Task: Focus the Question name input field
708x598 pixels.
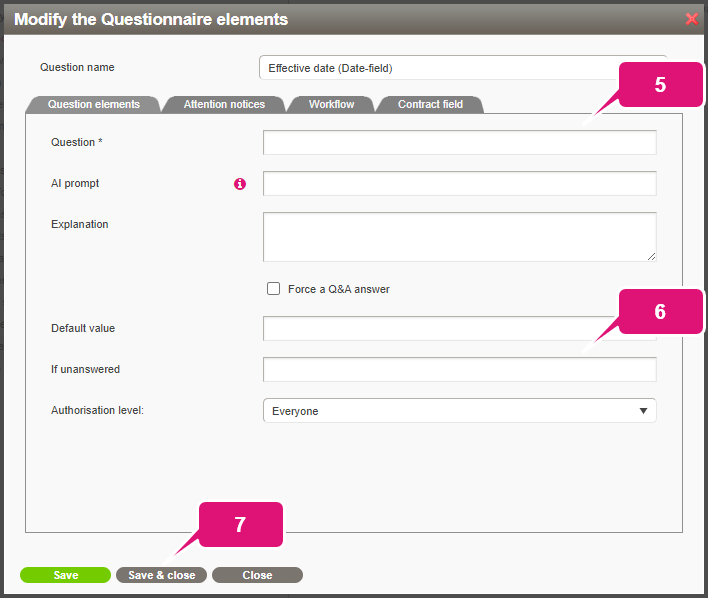Action: 463,68
